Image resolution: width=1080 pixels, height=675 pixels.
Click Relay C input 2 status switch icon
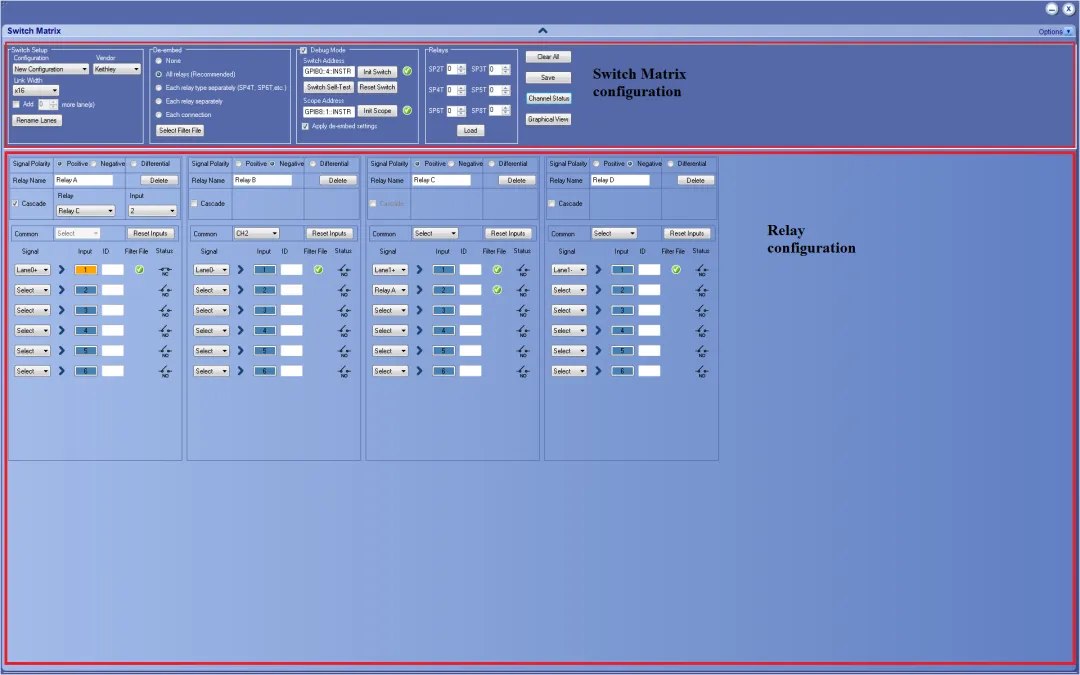pyautogui.click(x=523, y=290)
